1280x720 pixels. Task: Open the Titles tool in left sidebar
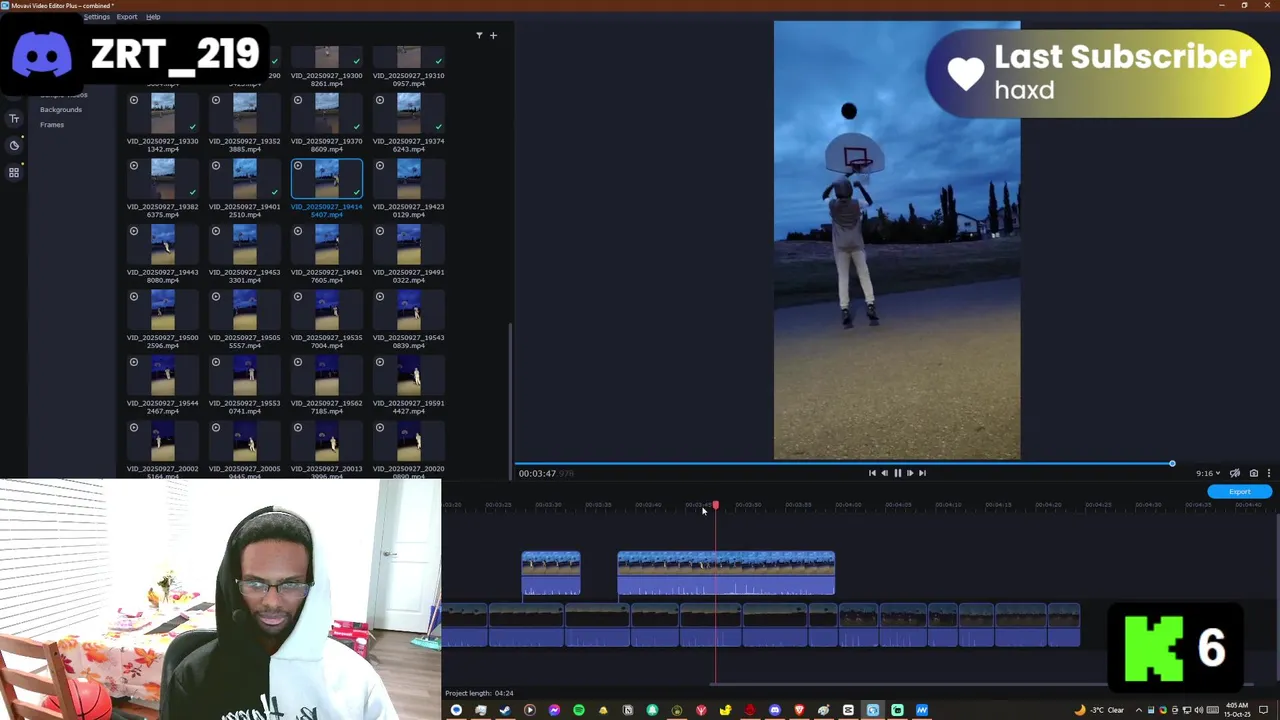click(14, 119)
